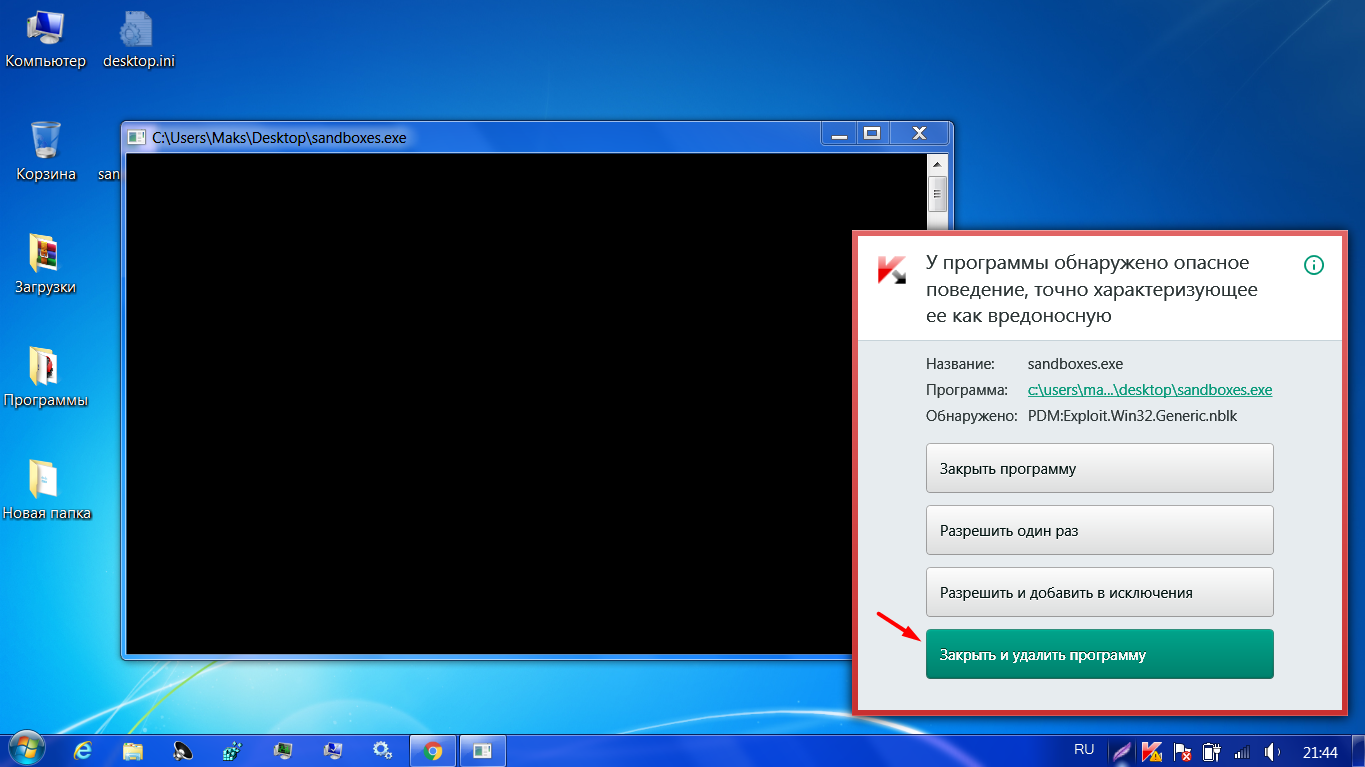Viewport: 1365px width, 767px height.
Task: Click Разрешить и добавить в исключения
Action: pyautogui.click(x=1100, y=592)
